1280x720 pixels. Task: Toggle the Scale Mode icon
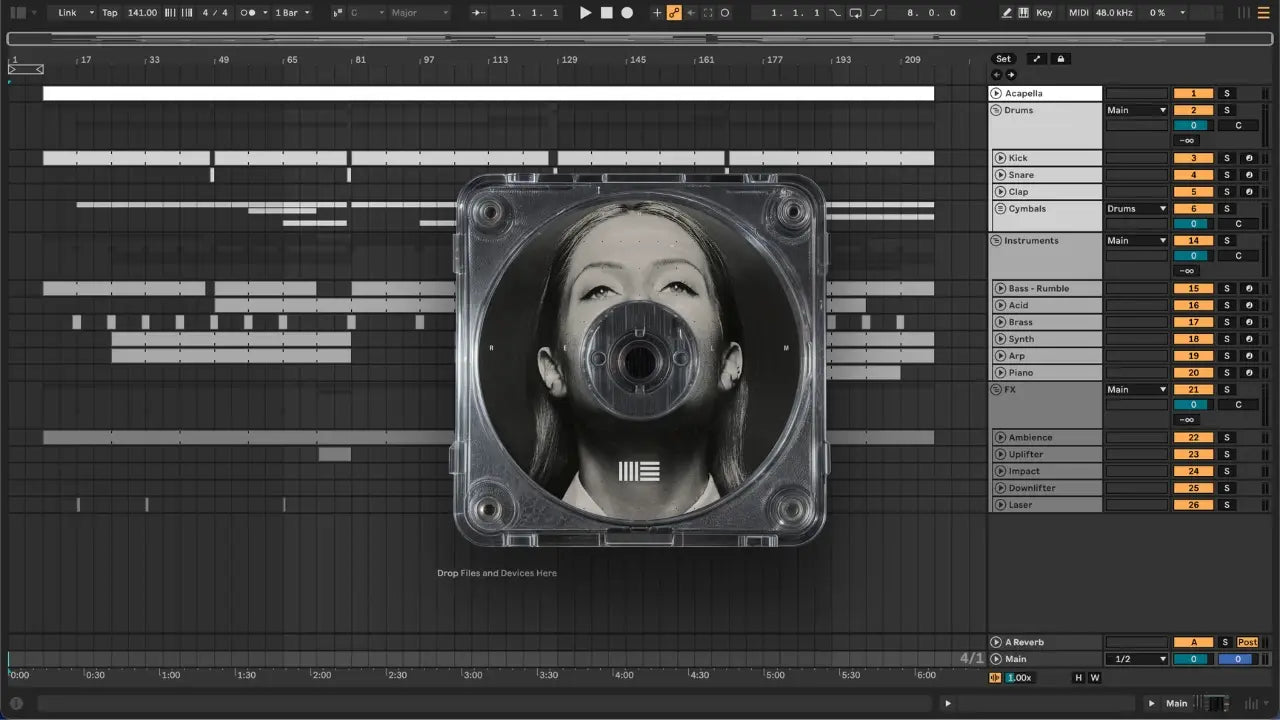pyautogui.click(x=337, y=13)
